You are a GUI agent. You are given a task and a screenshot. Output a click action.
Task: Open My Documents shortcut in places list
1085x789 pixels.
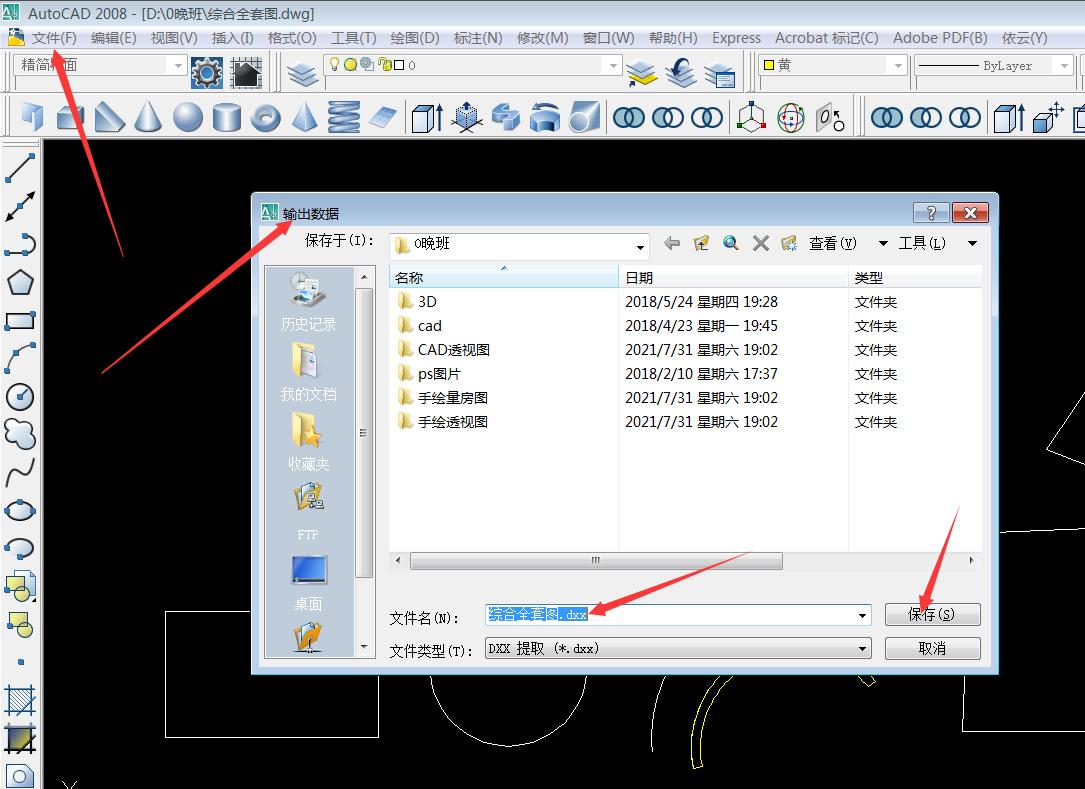click(x=309, y=372)
